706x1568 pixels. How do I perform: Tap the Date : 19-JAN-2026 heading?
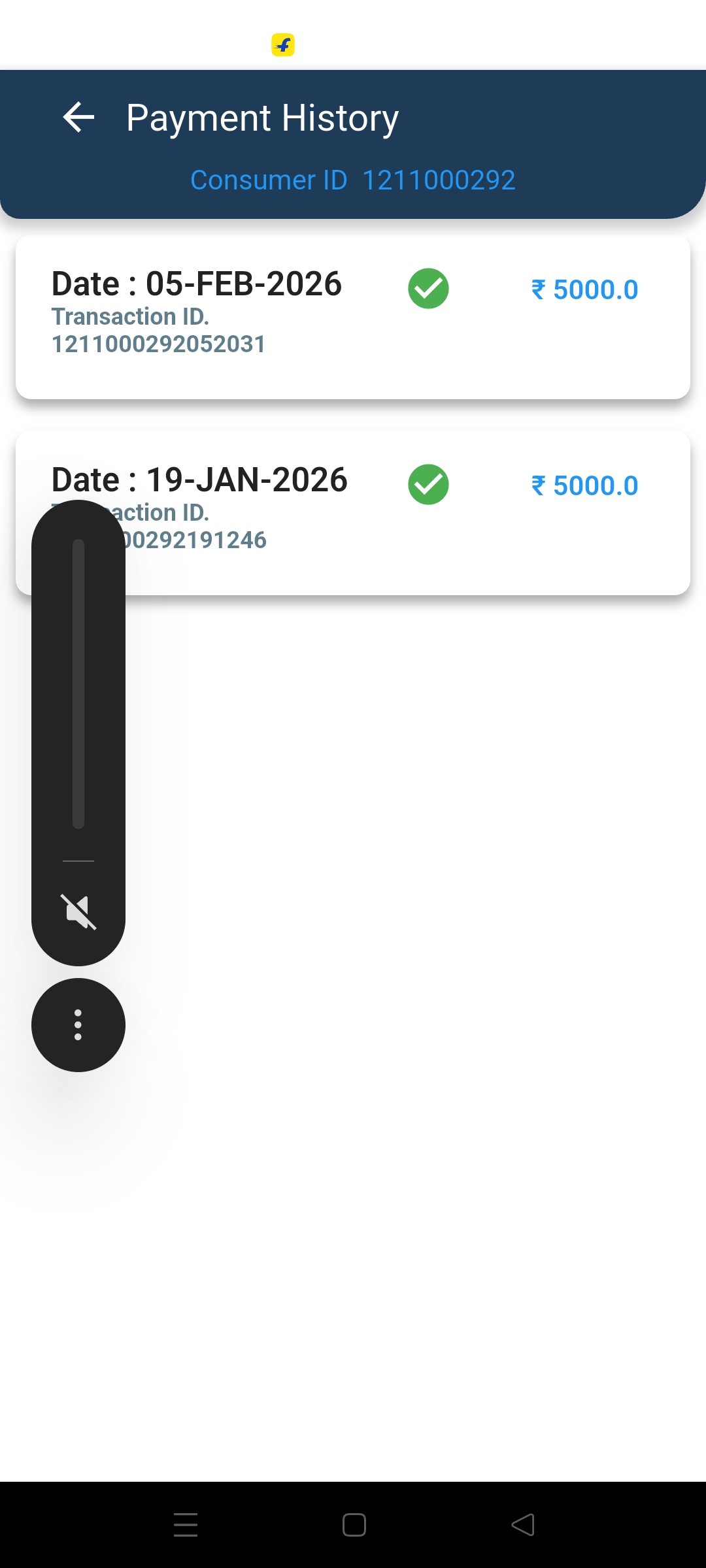[199, 480]
